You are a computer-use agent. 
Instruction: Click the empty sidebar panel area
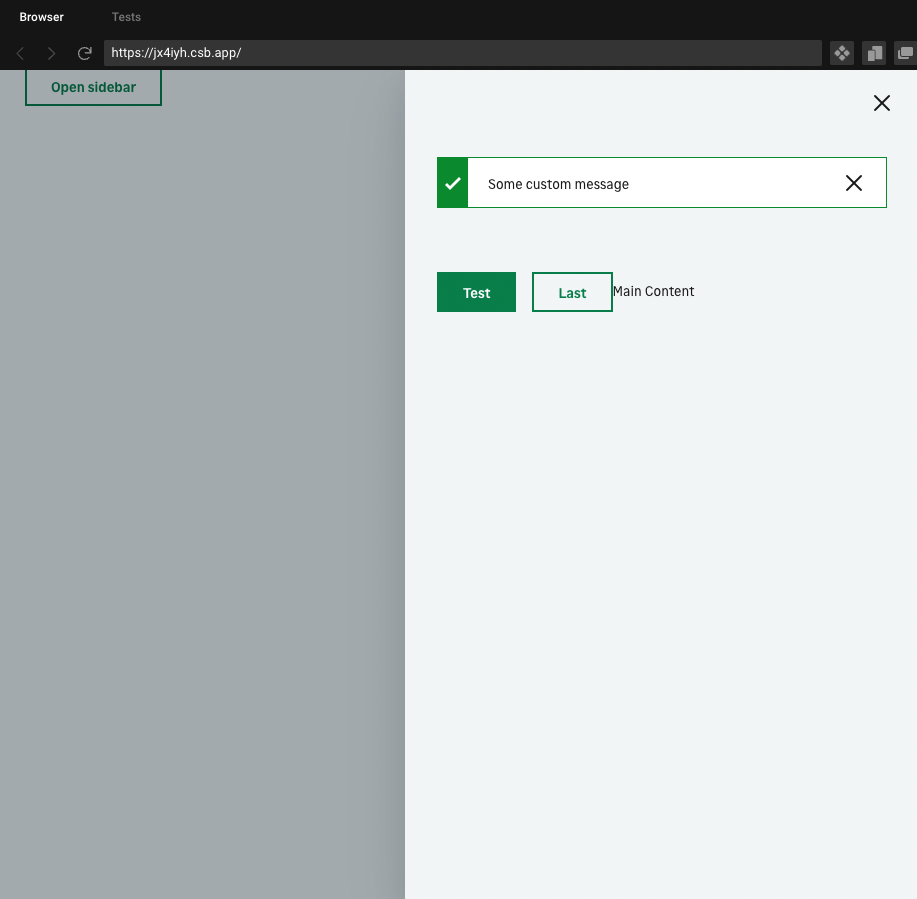(660, 600)
